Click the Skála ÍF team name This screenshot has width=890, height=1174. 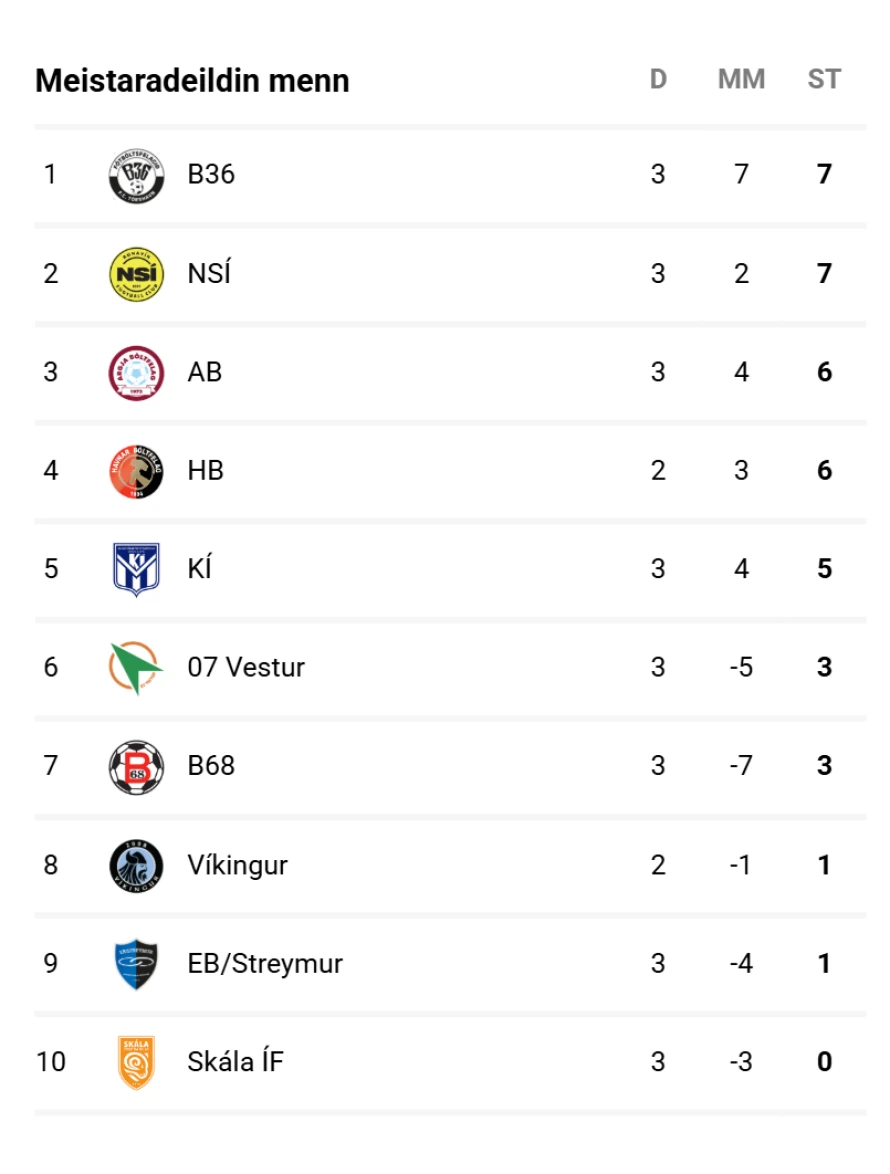coord(235,1062)
